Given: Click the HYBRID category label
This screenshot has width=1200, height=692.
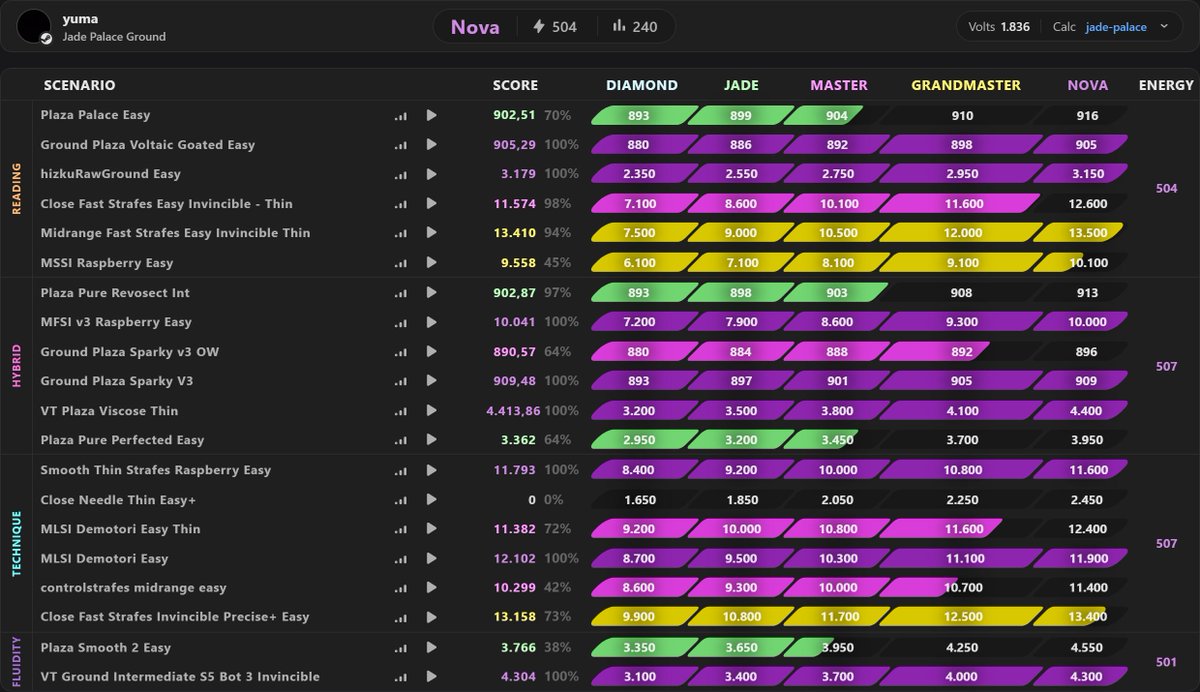Looking at the screenshot, I should [x=16, y=366].
